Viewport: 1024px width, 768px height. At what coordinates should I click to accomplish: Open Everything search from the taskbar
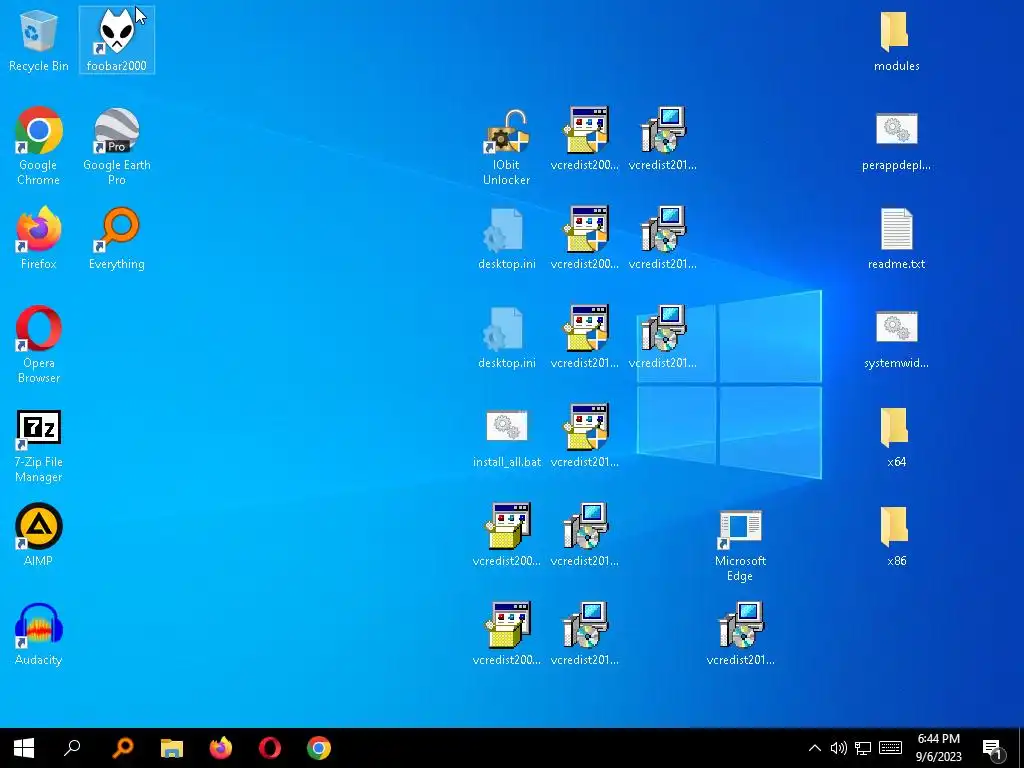click(122, 748)
